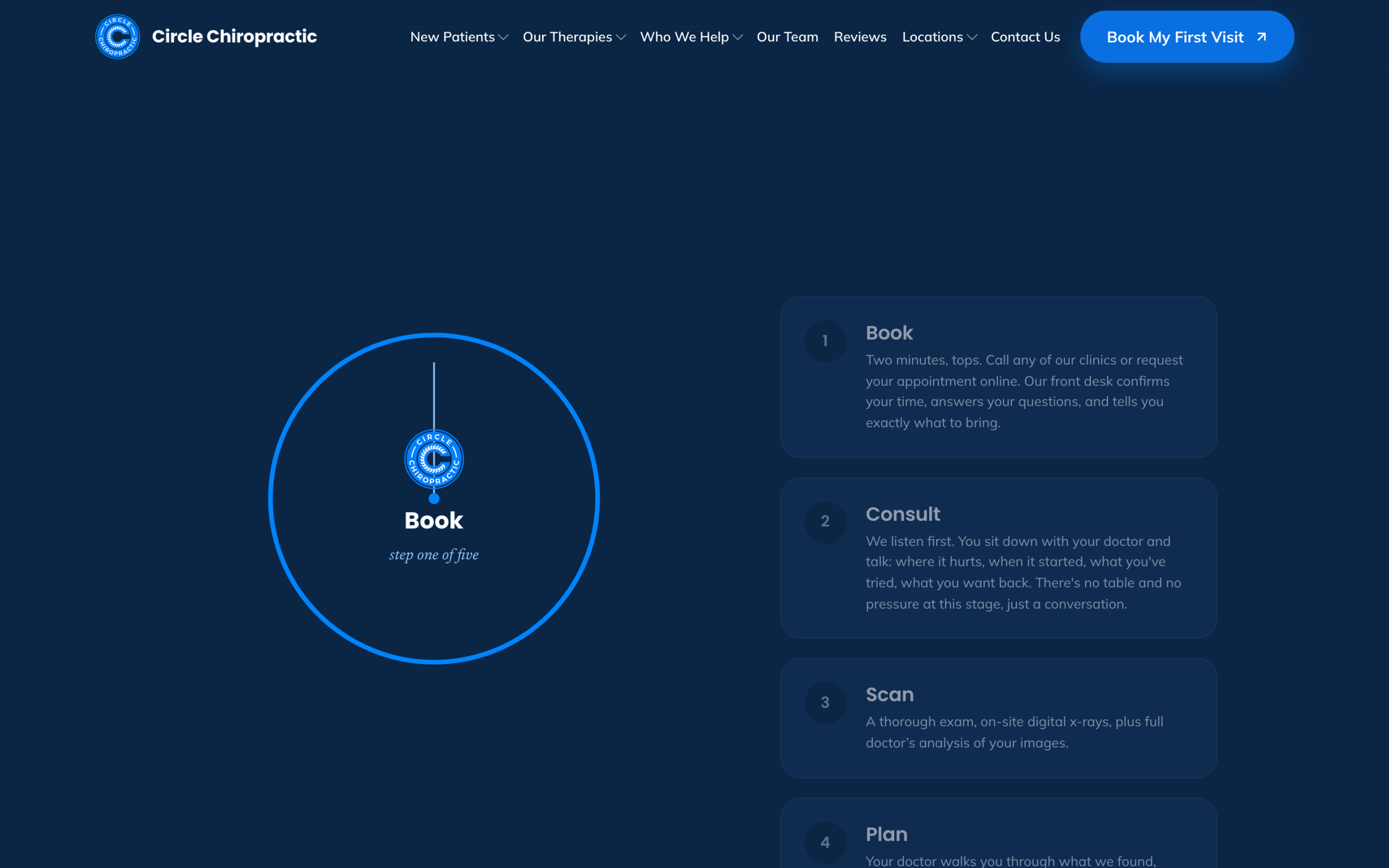Image resolution: width=1389 pixels, height=868 pixels.
Task: Select the Scan step card heading
Action: click(x=890, y=694)
